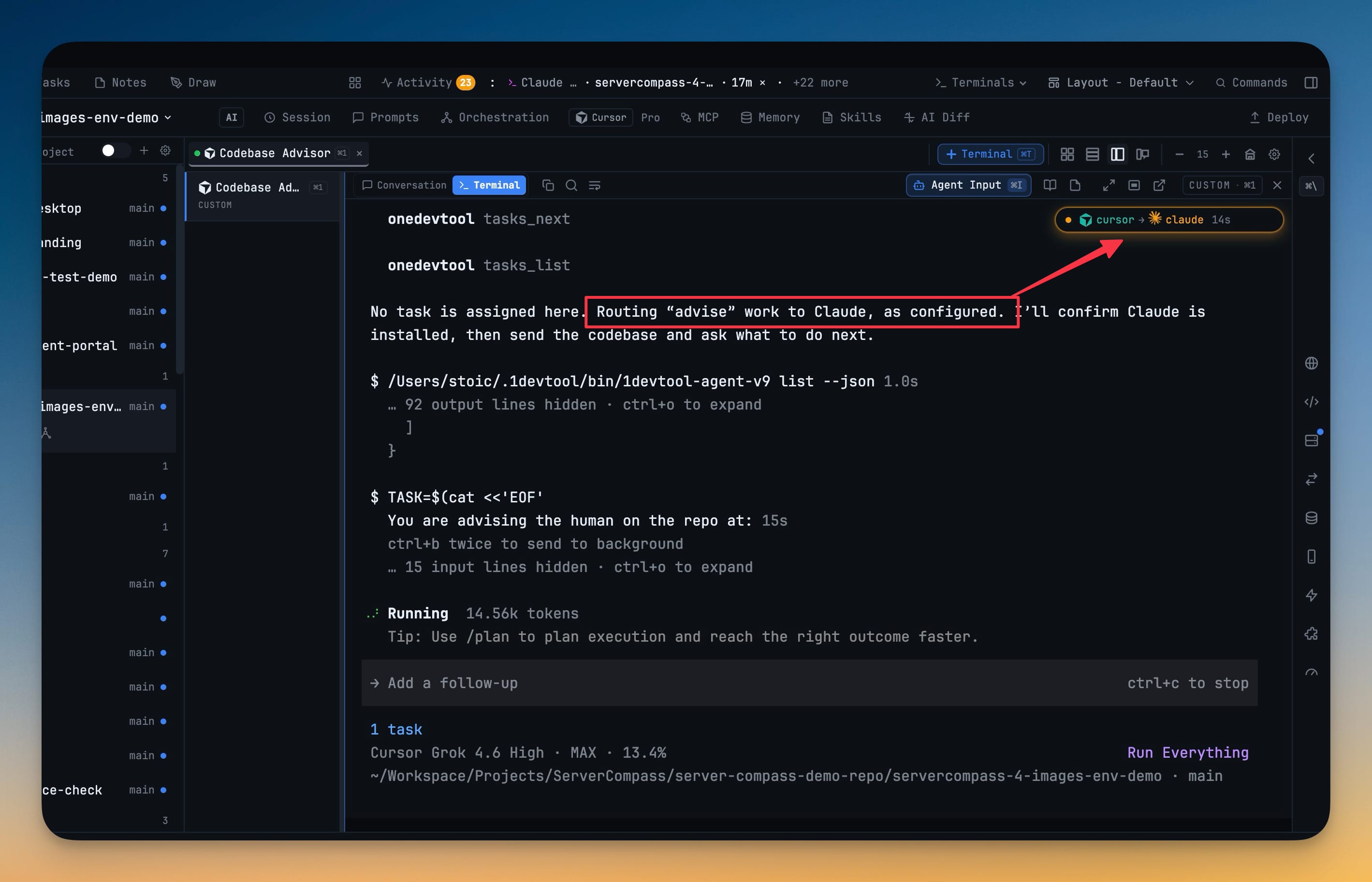Switch to sidebar chat layout view
Screen dimensions: 1372x882
[x=1143, y=154]
